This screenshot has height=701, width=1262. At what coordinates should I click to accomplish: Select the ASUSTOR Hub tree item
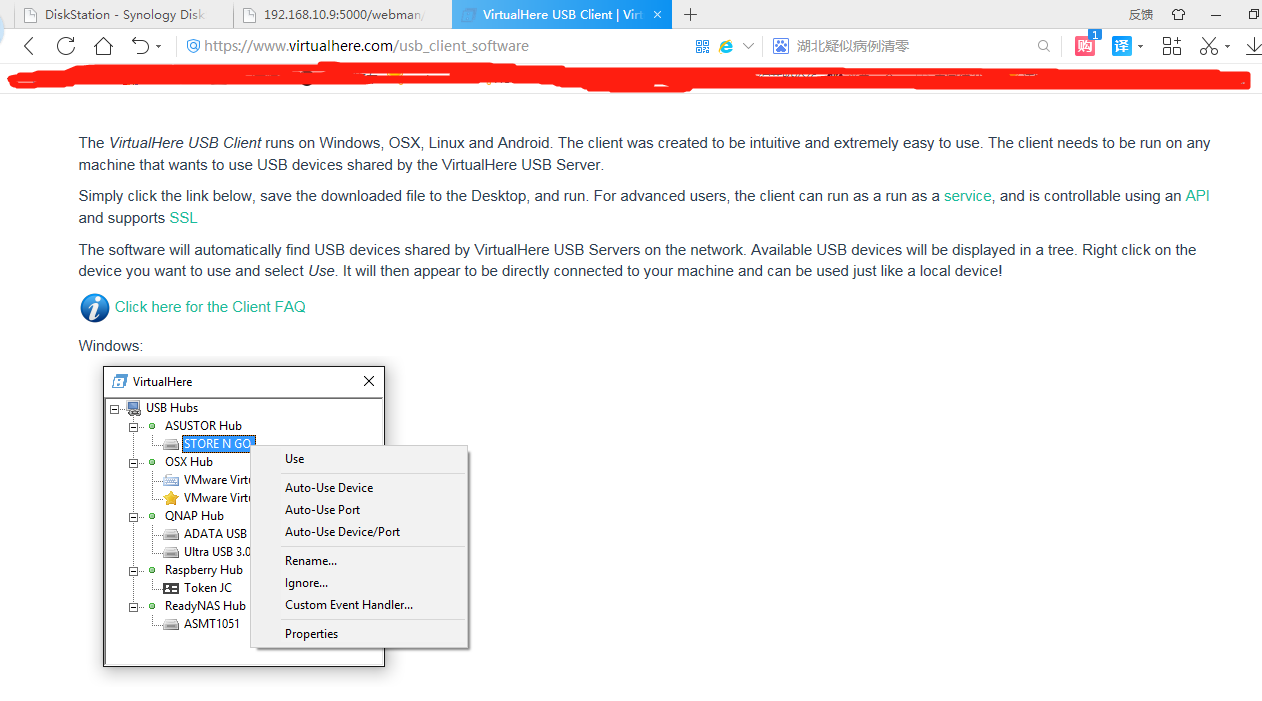(203, 426)
